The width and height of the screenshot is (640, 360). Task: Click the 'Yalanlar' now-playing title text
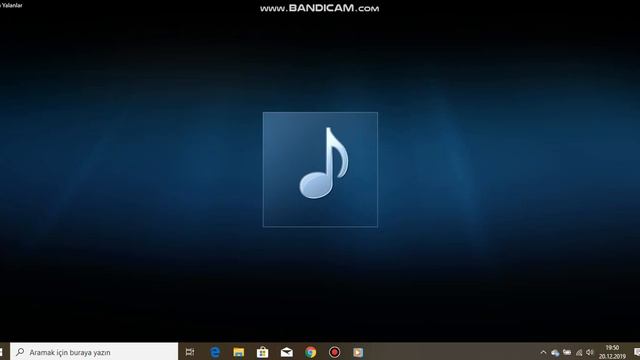(11, 5)
